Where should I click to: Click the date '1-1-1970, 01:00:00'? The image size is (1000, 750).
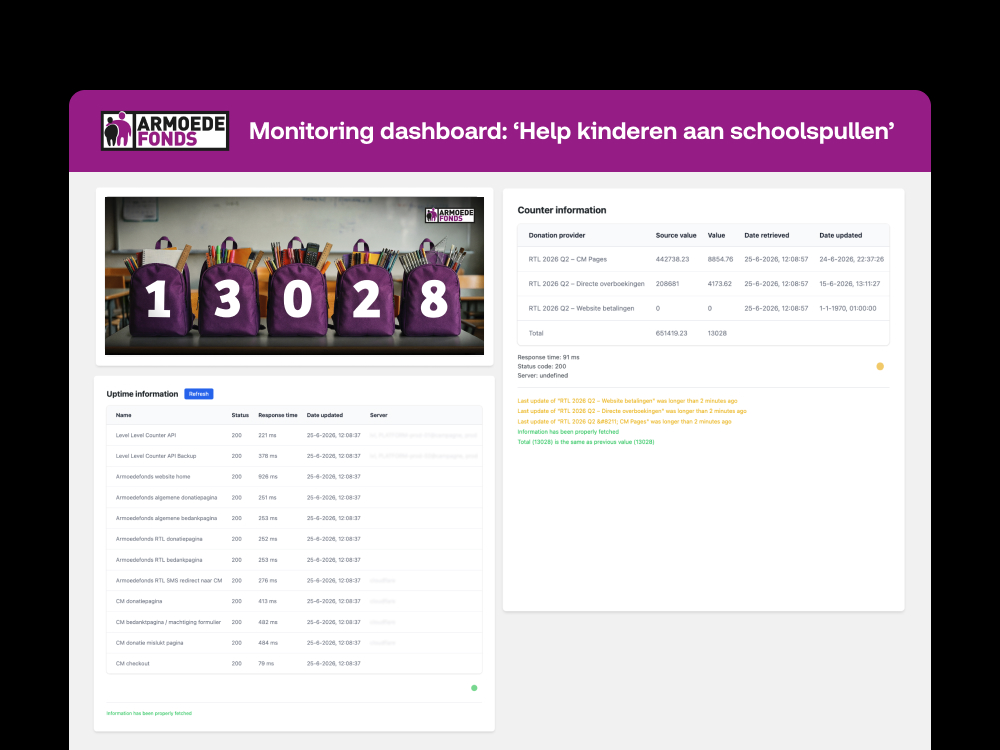click(848, 309)
